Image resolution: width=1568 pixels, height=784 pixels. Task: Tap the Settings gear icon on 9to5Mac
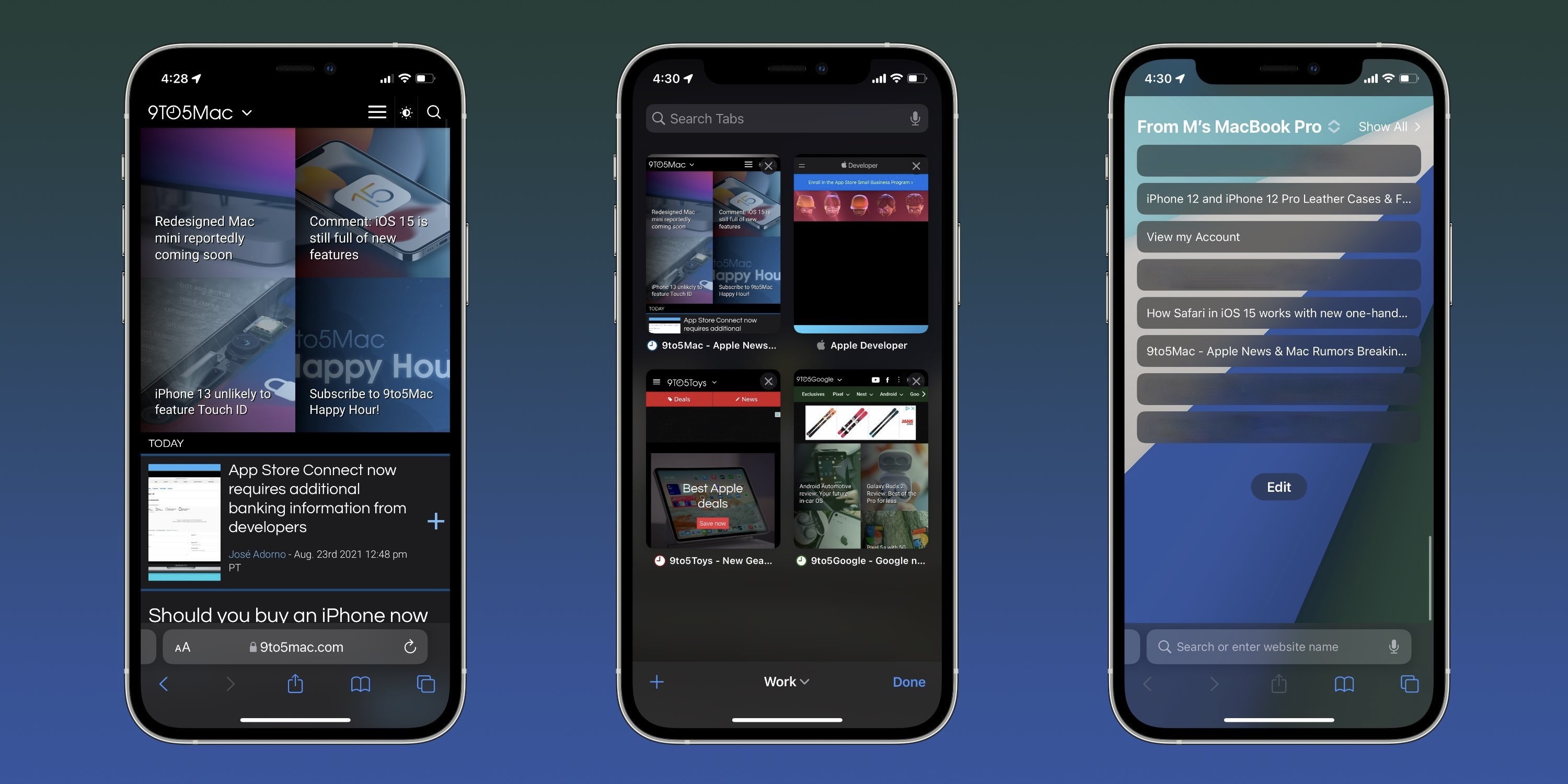coord(407,112)
